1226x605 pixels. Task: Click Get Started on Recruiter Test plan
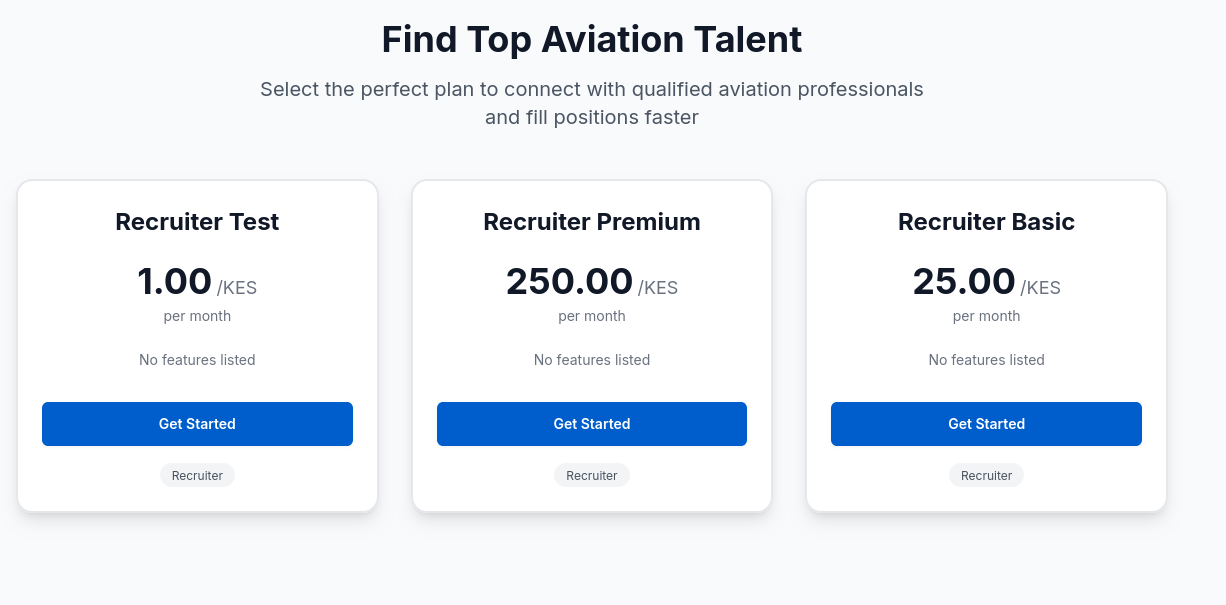point(197,423)
